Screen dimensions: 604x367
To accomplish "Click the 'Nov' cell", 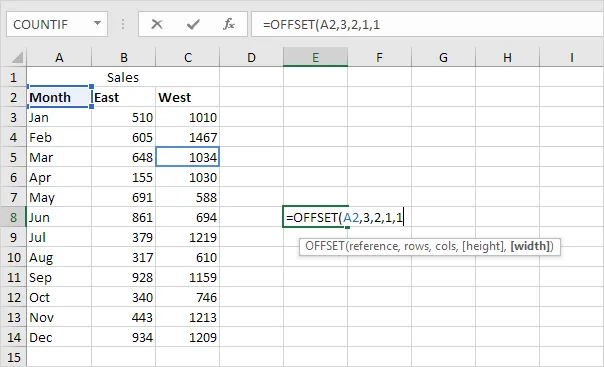I will pos(59,317).
